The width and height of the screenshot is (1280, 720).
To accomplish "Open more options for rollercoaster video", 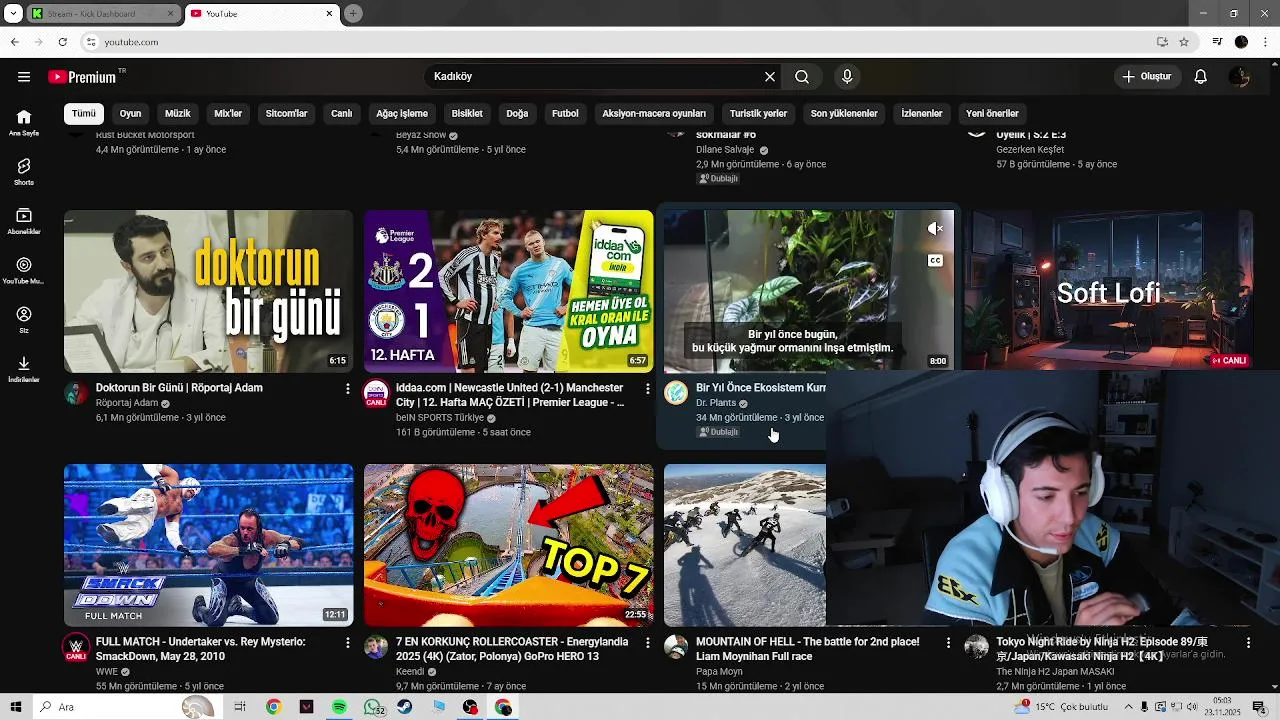I will 648,642.
